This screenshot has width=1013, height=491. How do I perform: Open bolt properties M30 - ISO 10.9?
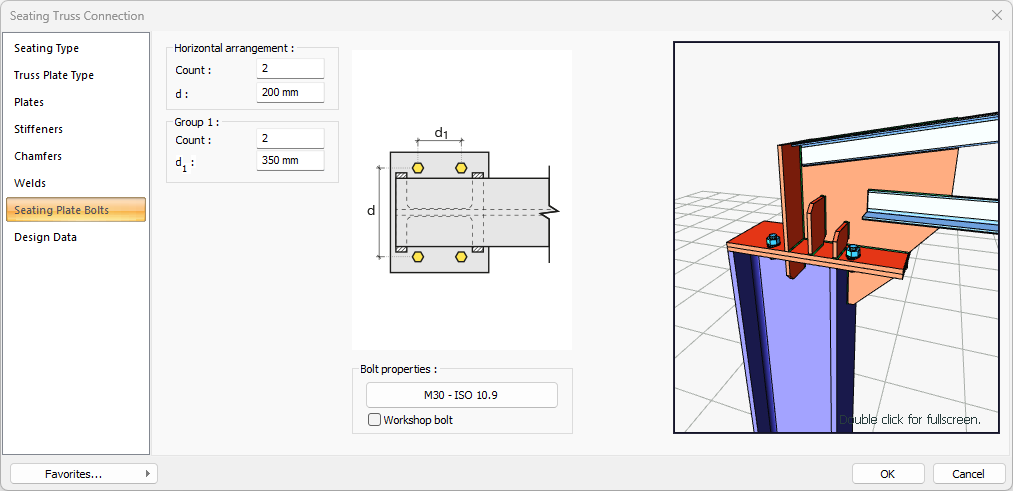pyautogui.click(x=461, y=395)
